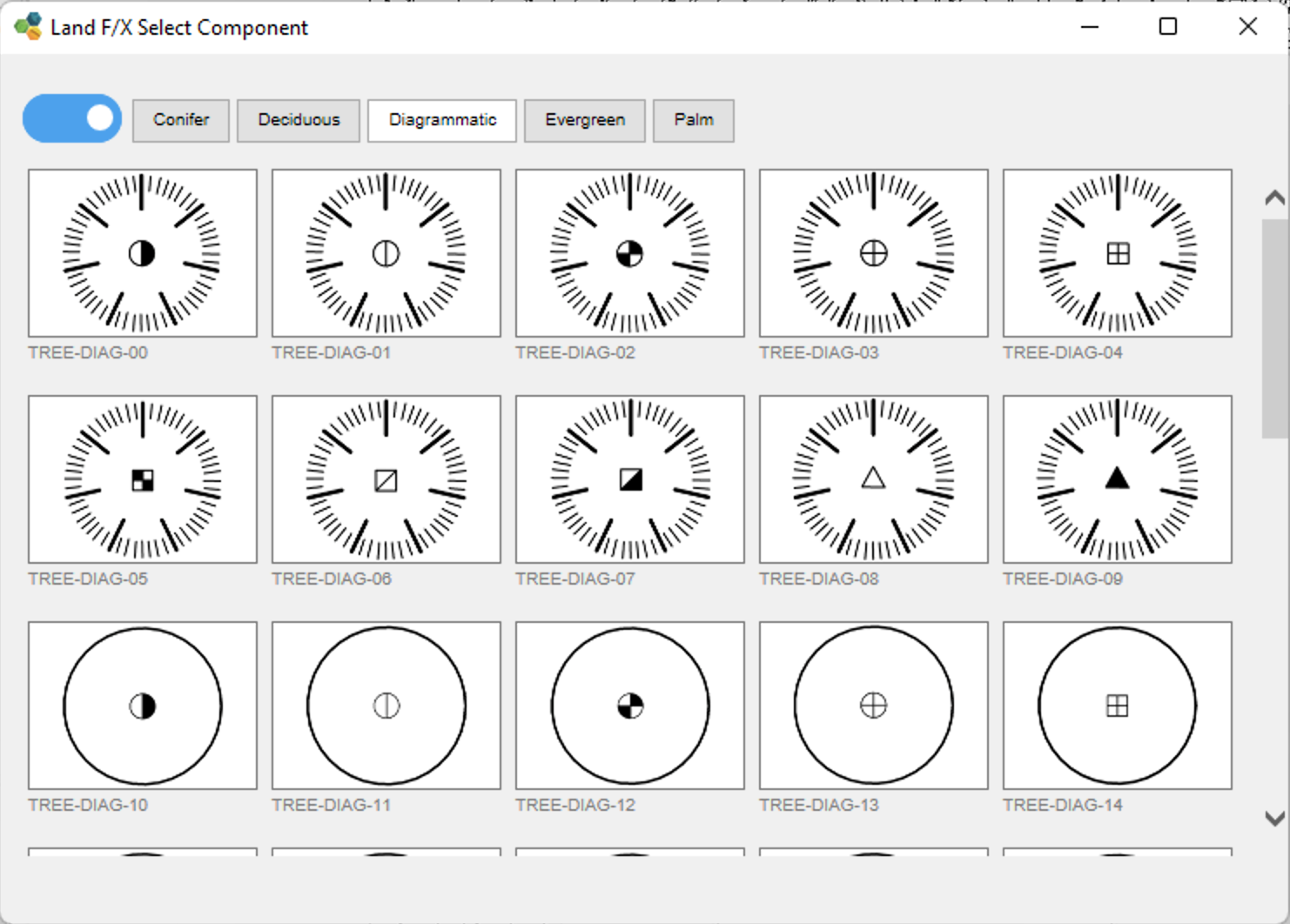The image size is (1290, 924).
Task: Click the Land F/X logo icon
Action: pyautogui.click(x=28, y=27)
